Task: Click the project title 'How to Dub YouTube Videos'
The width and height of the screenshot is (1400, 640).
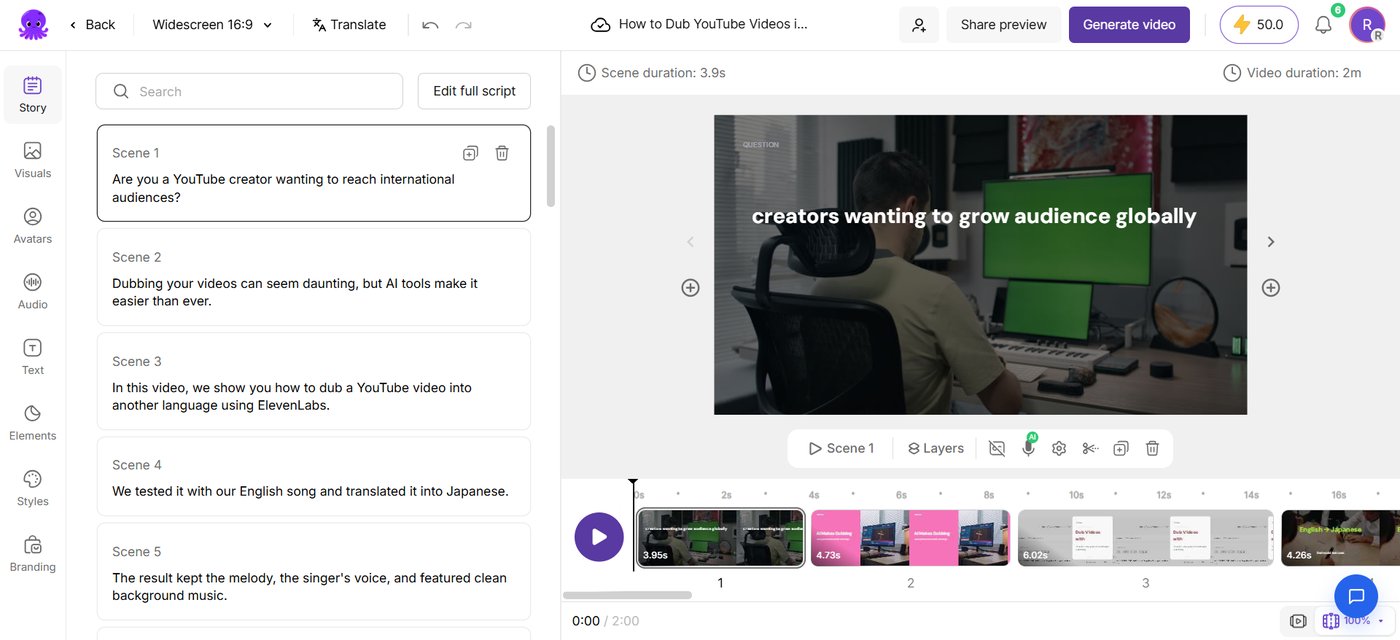Action: 713,24
